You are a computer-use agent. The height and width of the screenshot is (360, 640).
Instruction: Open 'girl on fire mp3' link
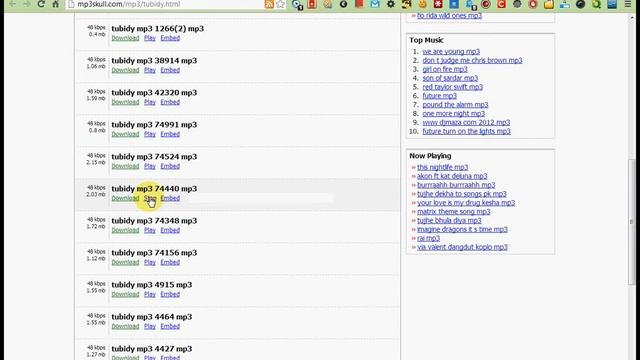[445, 69]
